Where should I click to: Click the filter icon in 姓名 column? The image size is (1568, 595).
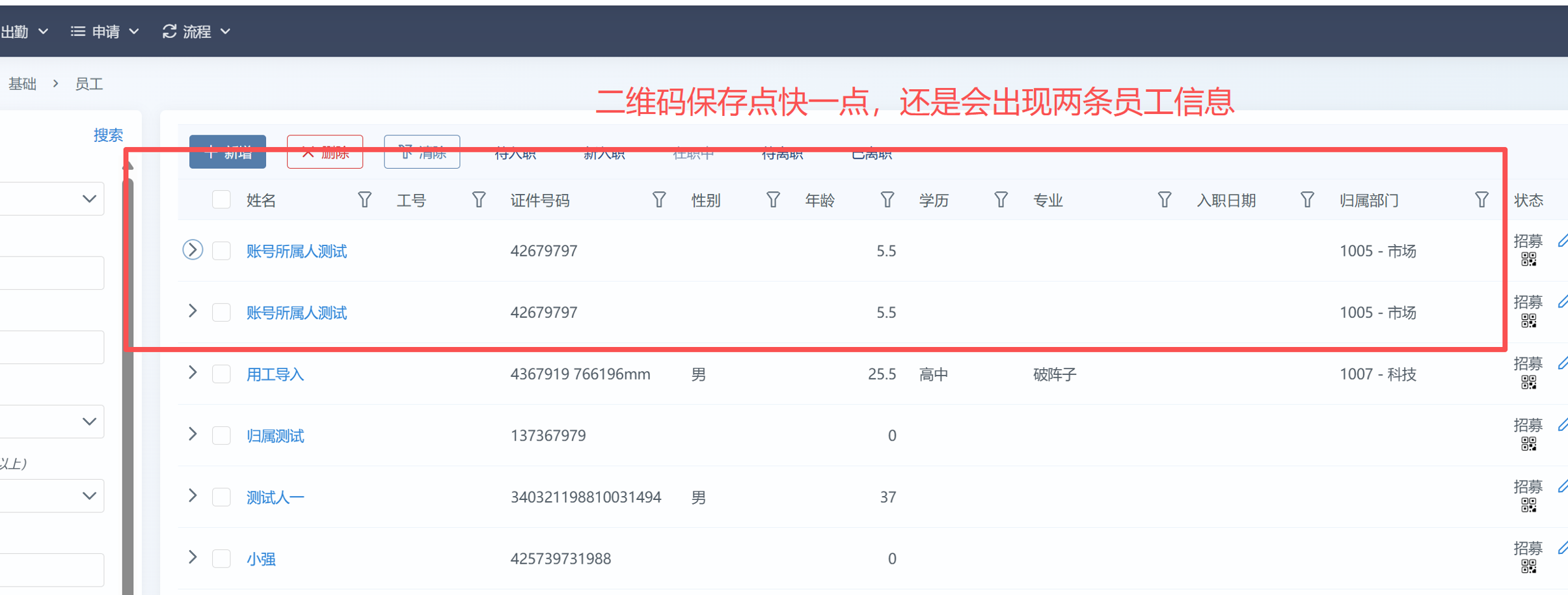pos(364,200)
